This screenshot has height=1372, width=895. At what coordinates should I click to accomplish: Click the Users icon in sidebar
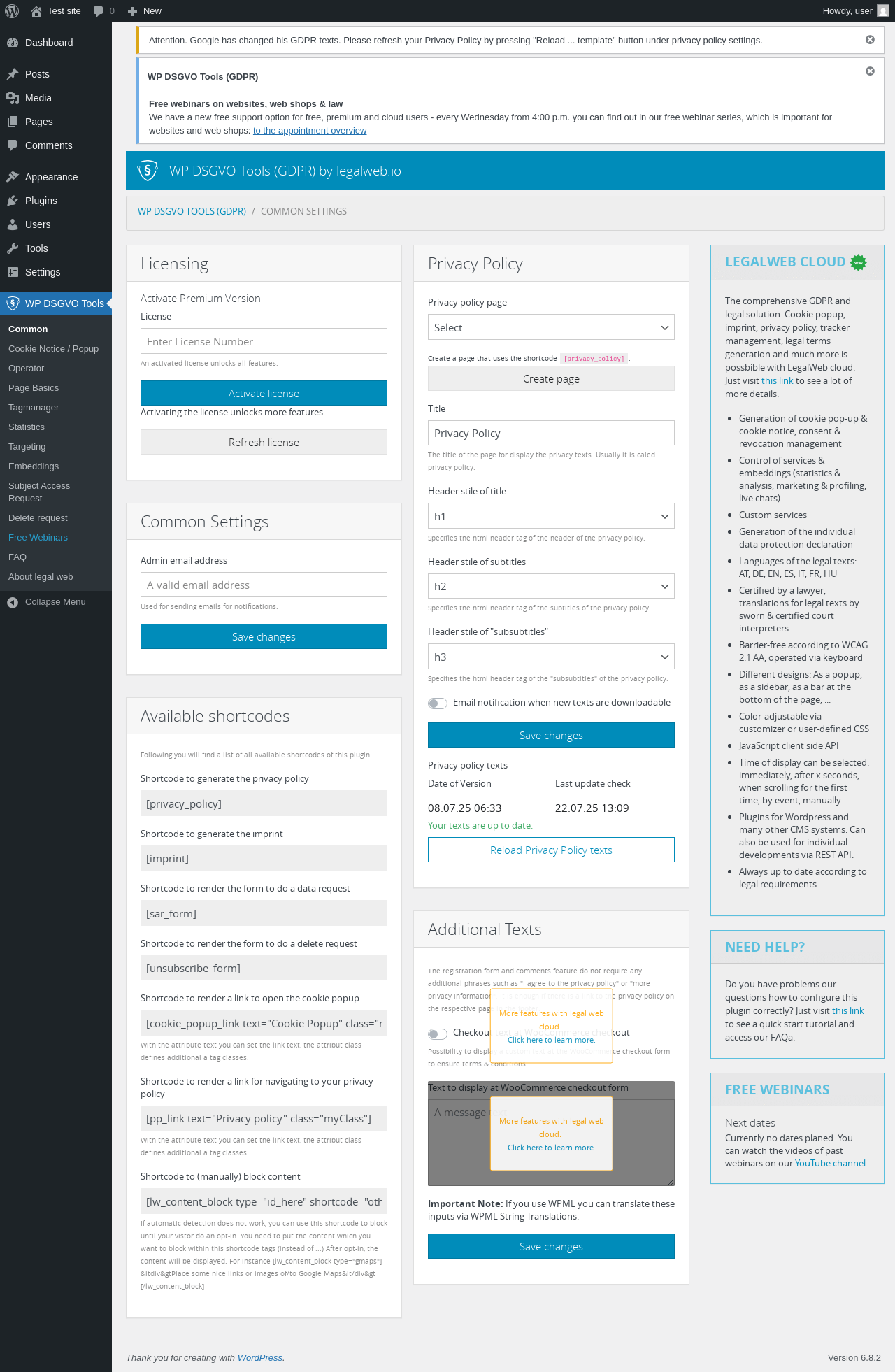tap(13, 224)
